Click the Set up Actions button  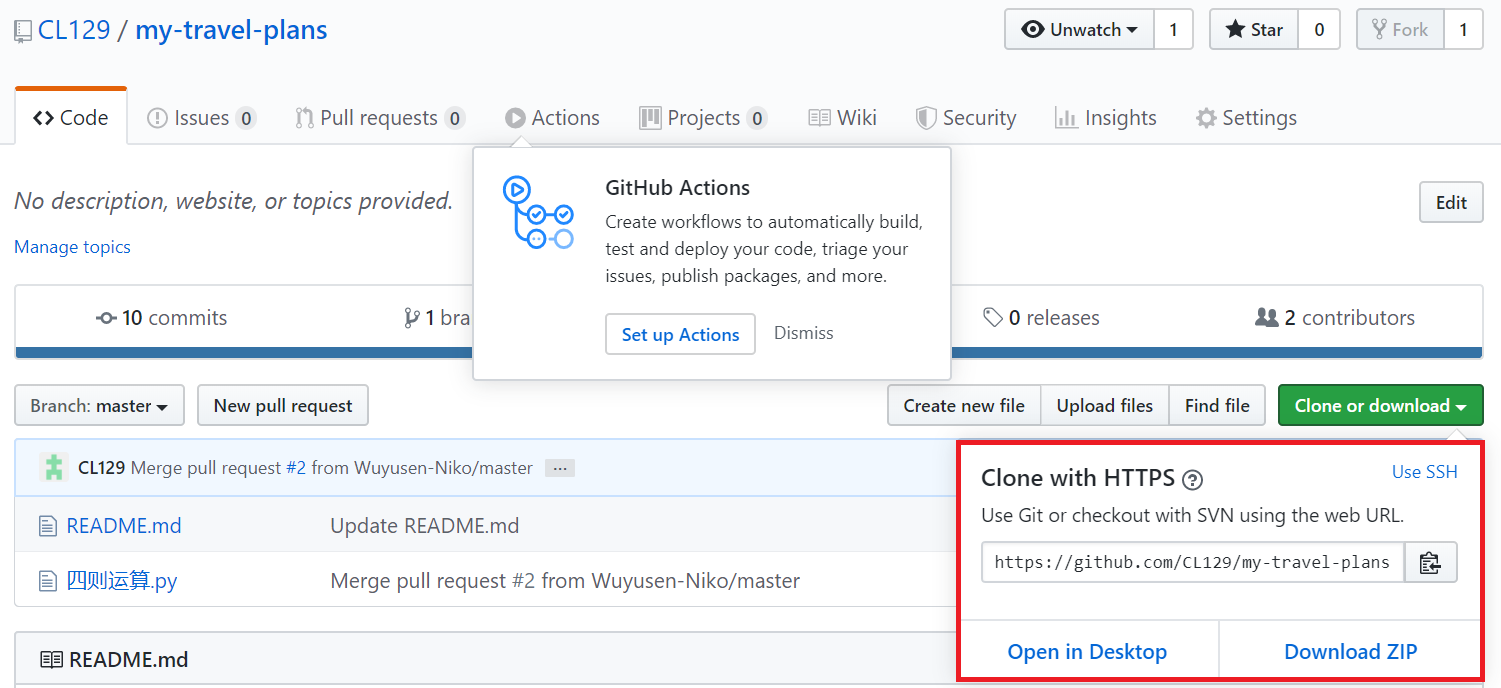[680, 334]
